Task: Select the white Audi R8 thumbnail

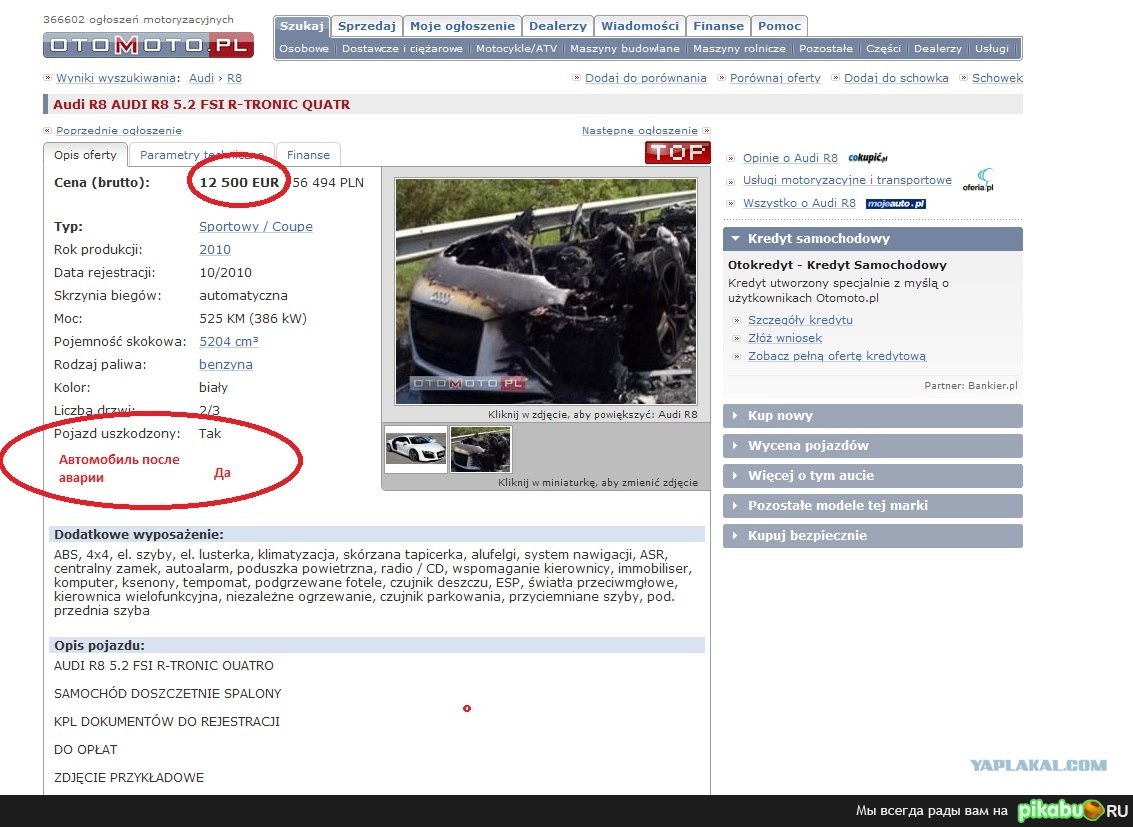Action: (416, 449)
